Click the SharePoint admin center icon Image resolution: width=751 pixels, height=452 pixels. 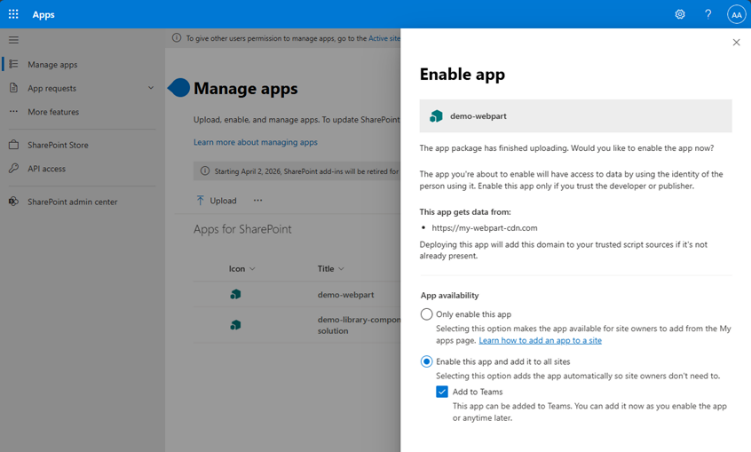pos(13,201)
